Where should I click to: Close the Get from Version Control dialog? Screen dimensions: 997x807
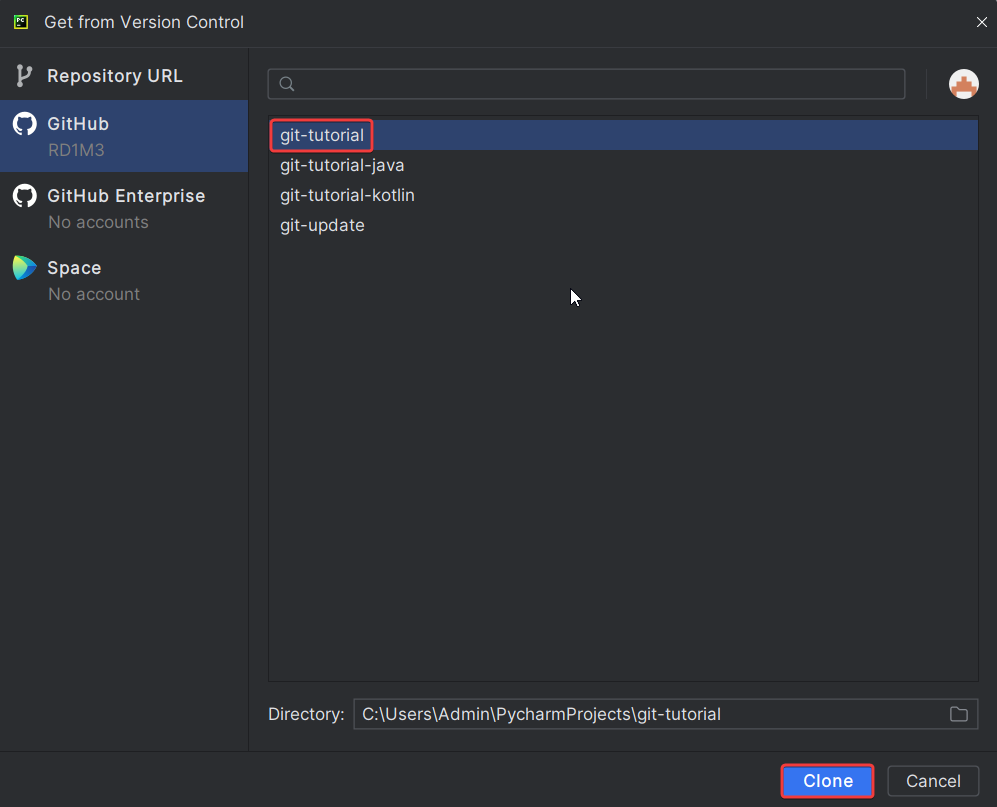coord(982,22)
